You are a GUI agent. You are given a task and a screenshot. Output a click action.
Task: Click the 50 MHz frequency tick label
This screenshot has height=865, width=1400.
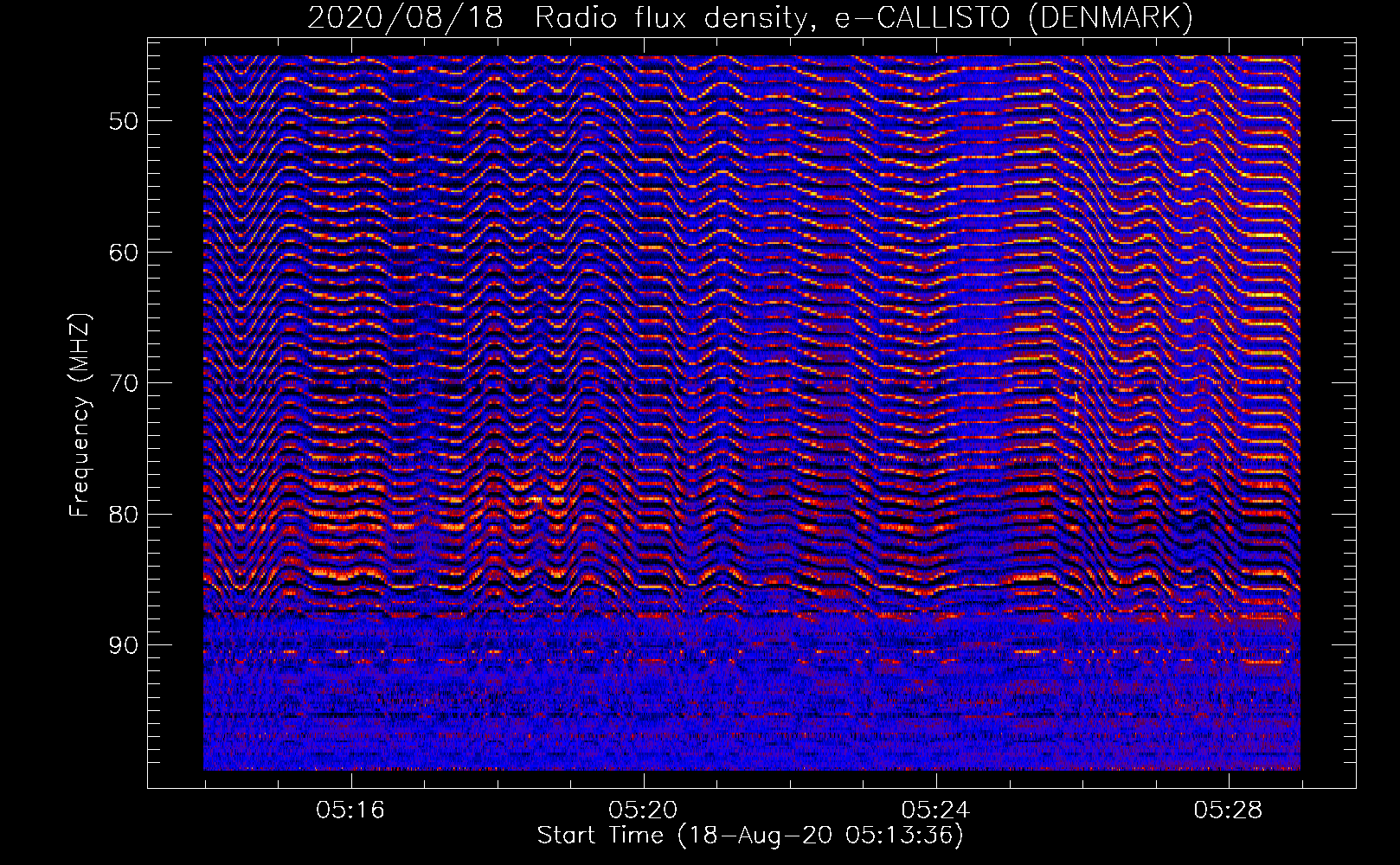click(124, 121)
